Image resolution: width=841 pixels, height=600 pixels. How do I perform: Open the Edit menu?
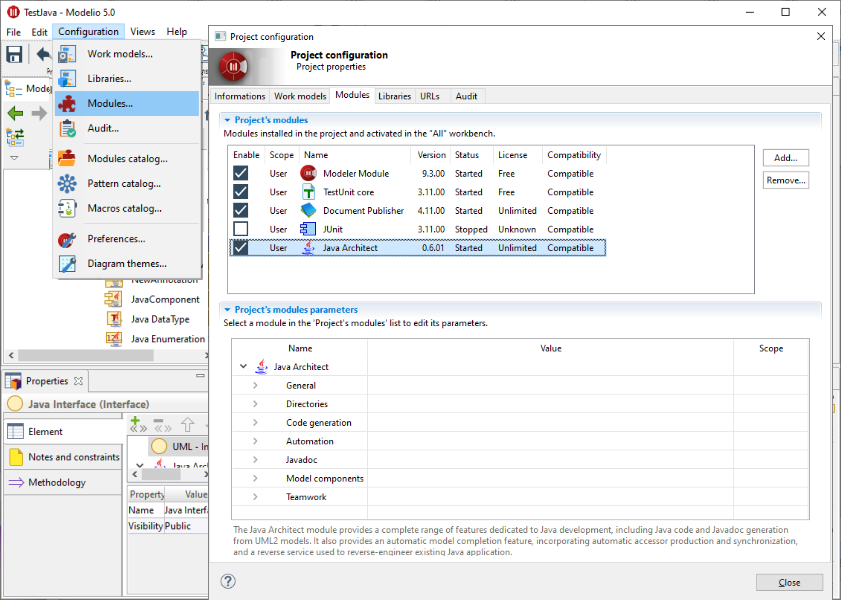(39, 32)
